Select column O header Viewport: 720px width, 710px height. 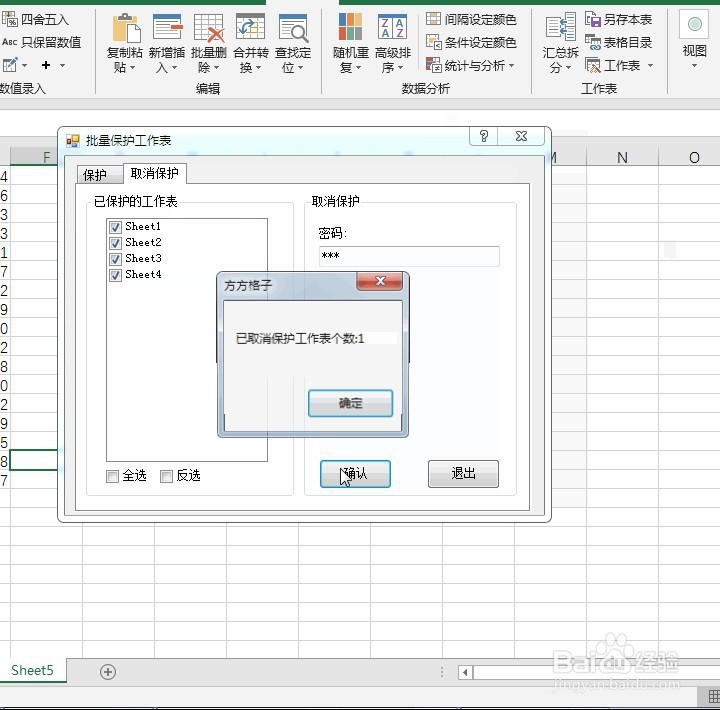pyautogui.click(x=694, y=158)
